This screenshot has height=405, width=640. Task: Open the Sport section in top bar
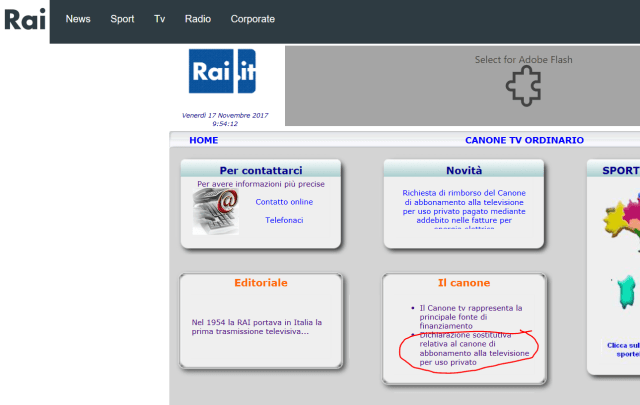(x=122, y=19)
